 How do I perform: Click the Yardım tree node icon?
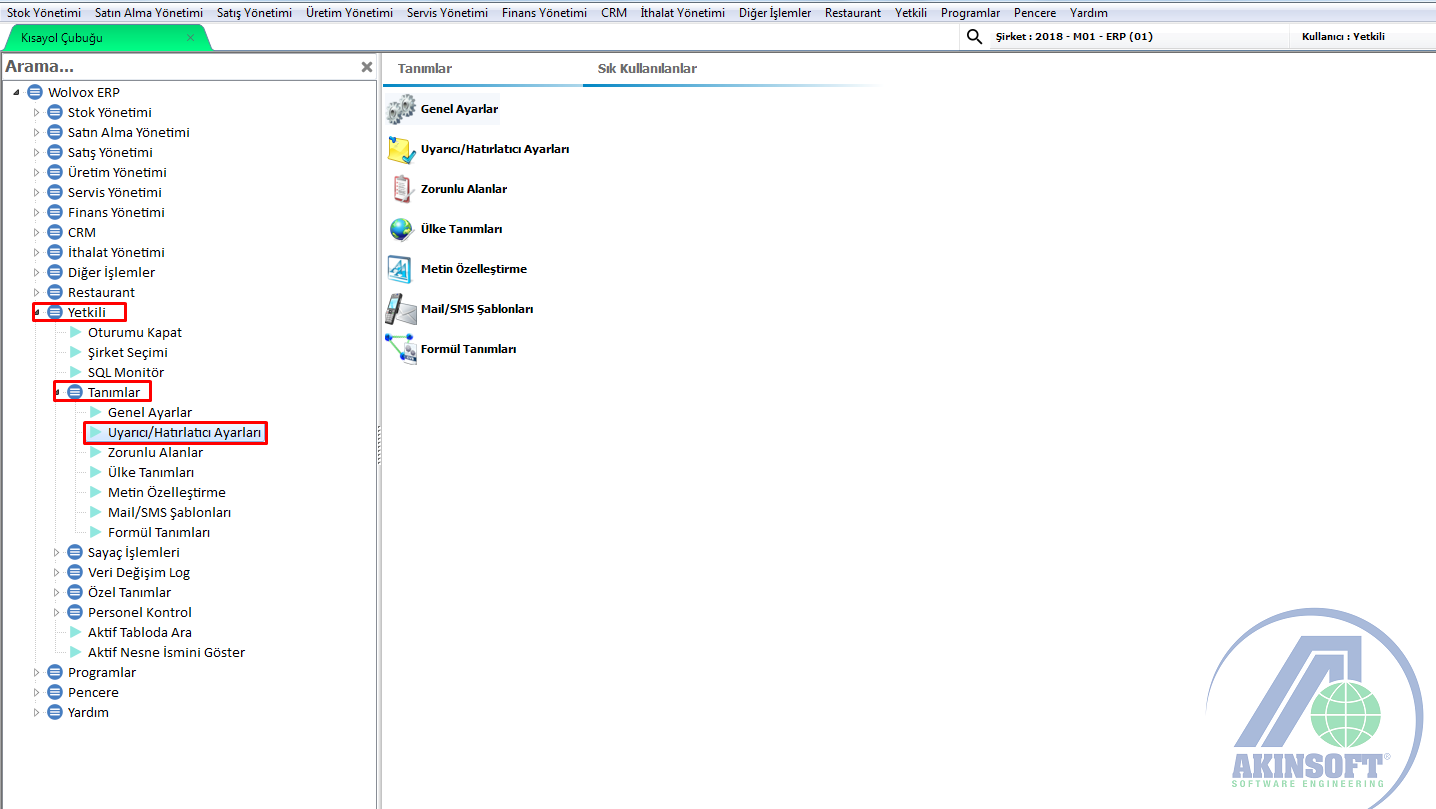pos(56,712)
